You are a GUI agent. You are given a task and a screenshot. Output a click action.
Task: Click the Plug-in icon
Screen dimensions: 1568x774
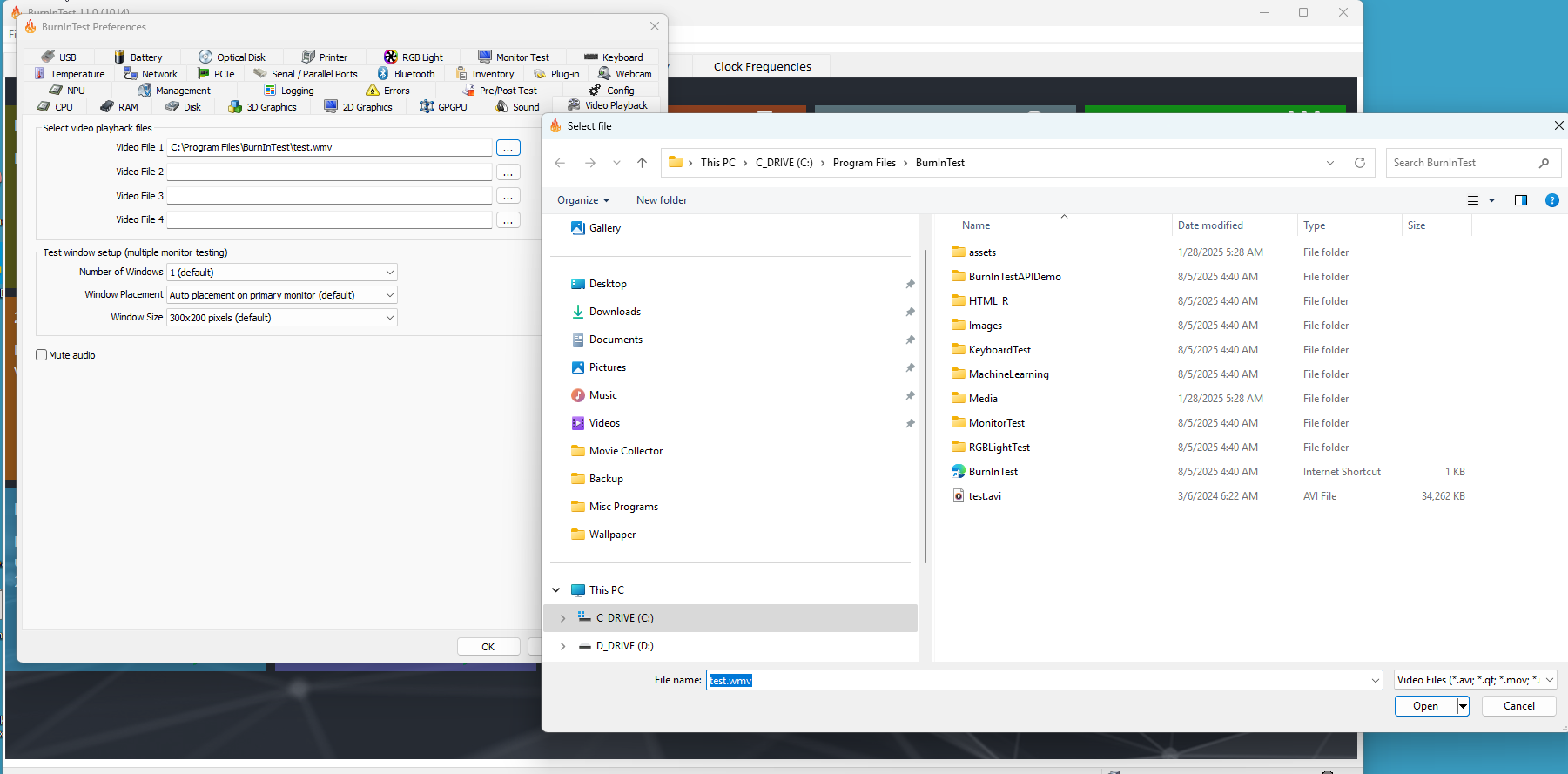(540, 74)
